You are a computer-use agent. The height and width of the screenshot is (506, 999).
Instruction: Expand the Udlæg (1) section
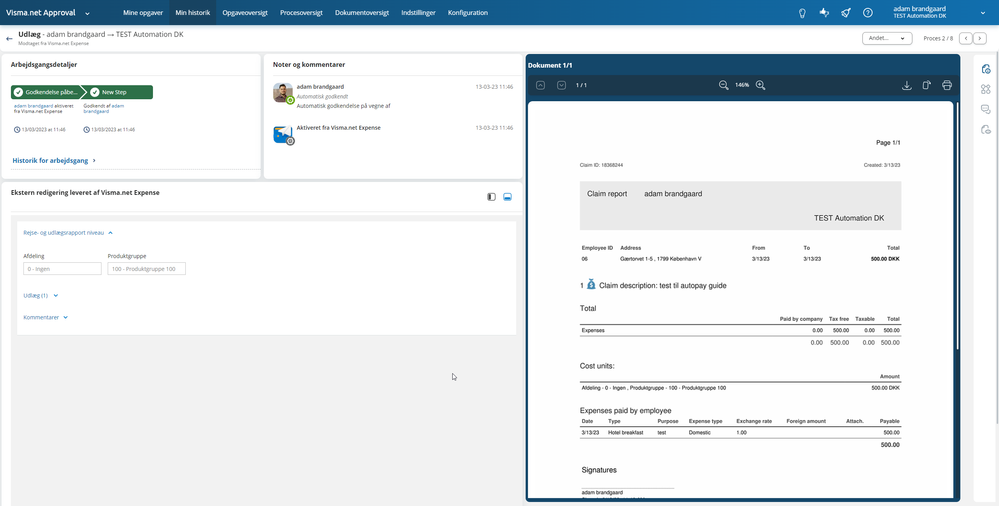click(41, 296)
